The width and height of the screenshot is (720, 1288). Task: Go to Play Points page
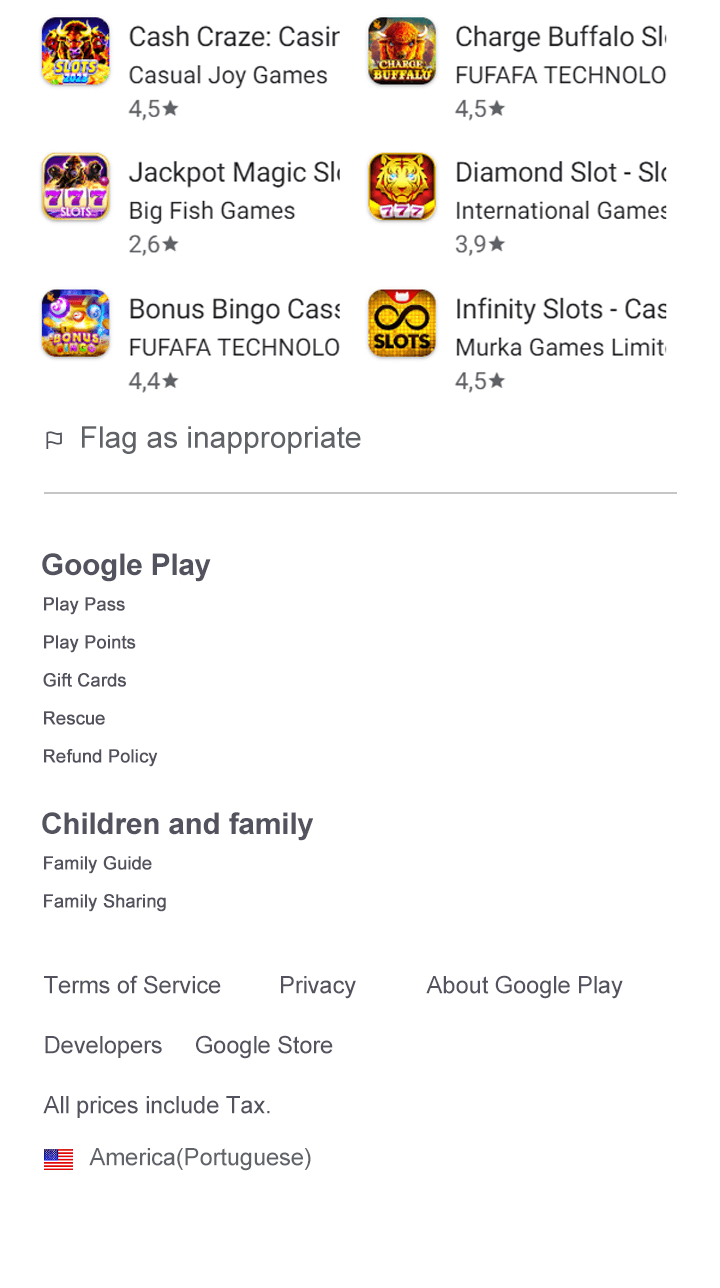pos(89,642)
